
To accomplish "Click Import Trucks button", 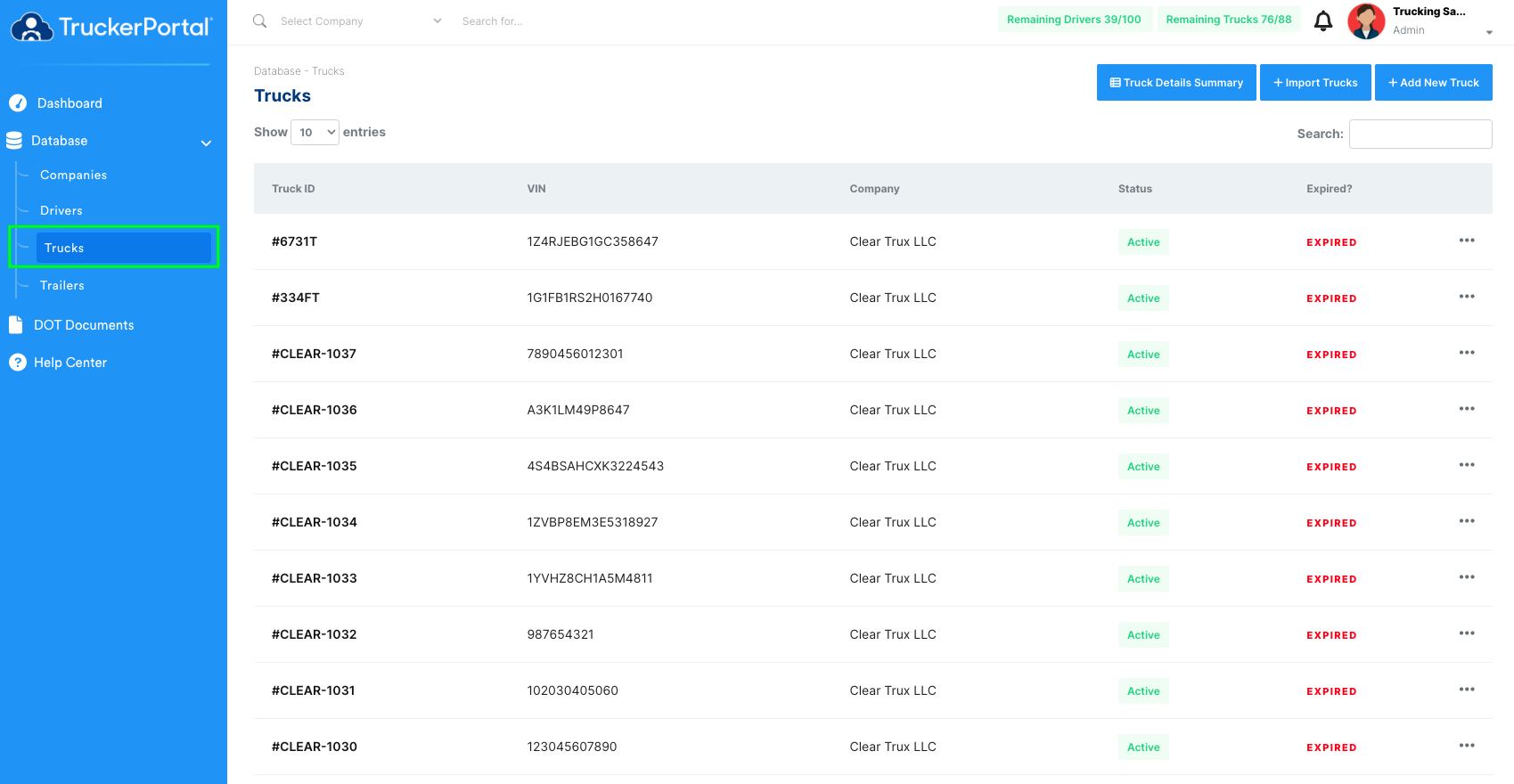I will pos(1315,82).
